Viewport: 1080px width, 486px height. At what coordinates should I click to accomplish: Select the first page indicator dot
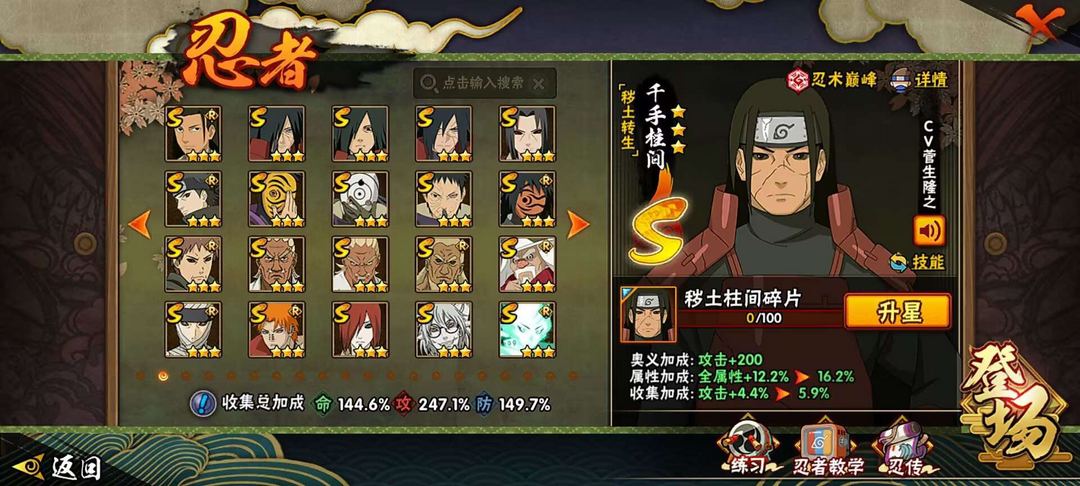coord(141,376)
